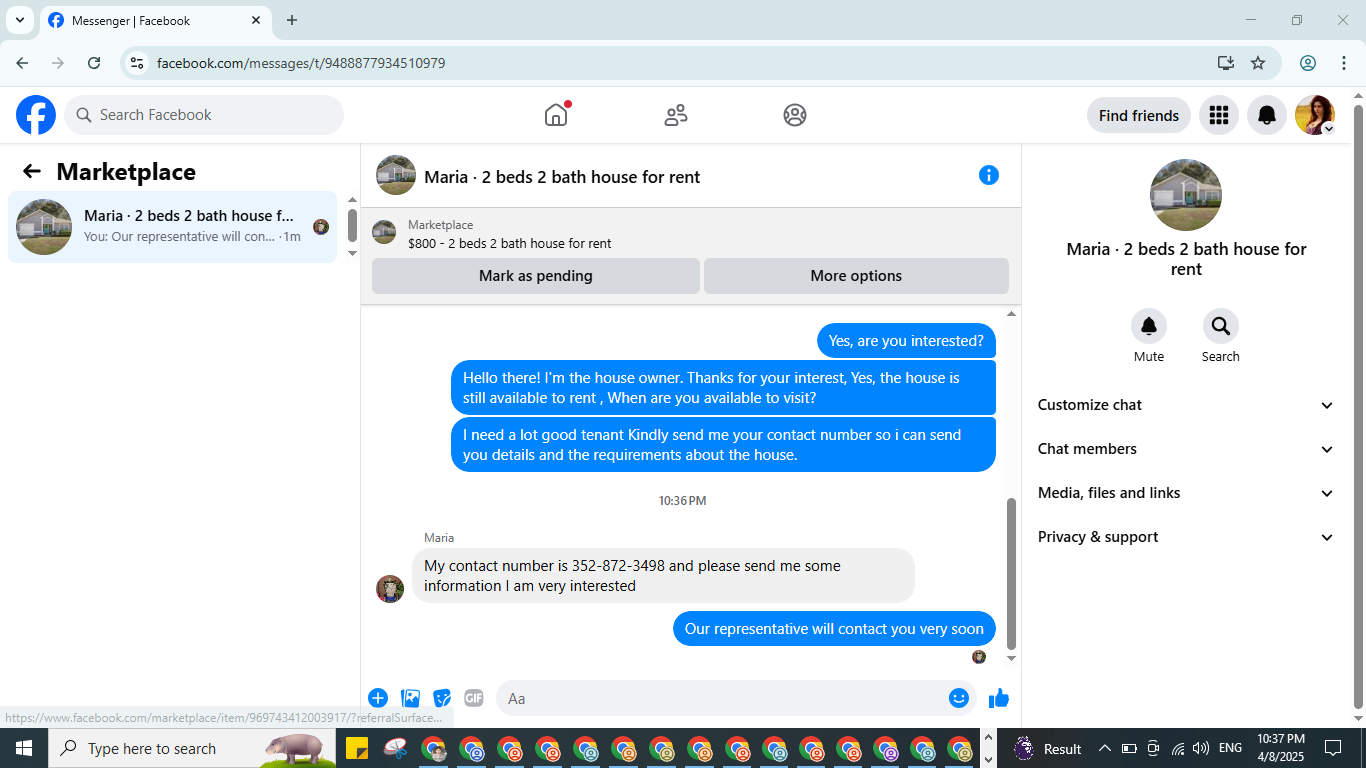Open more actions plus icon
This screenshot has width=1366, height=768.
pos(378,698)
